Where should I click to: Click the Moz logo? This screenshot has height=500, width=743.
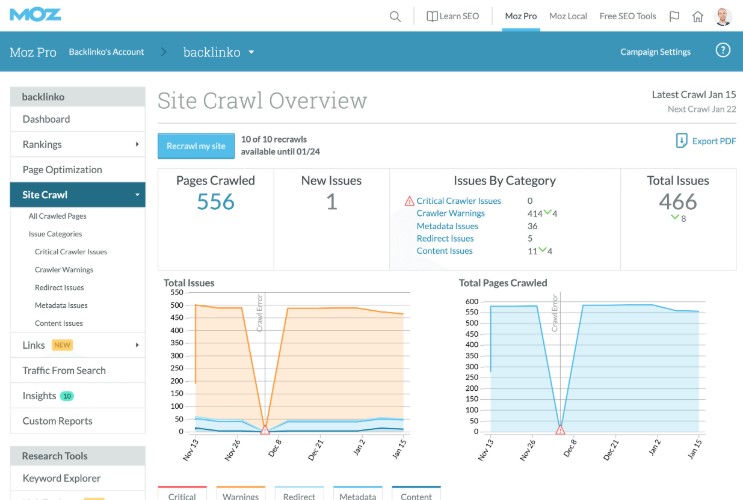coord(35,15)
